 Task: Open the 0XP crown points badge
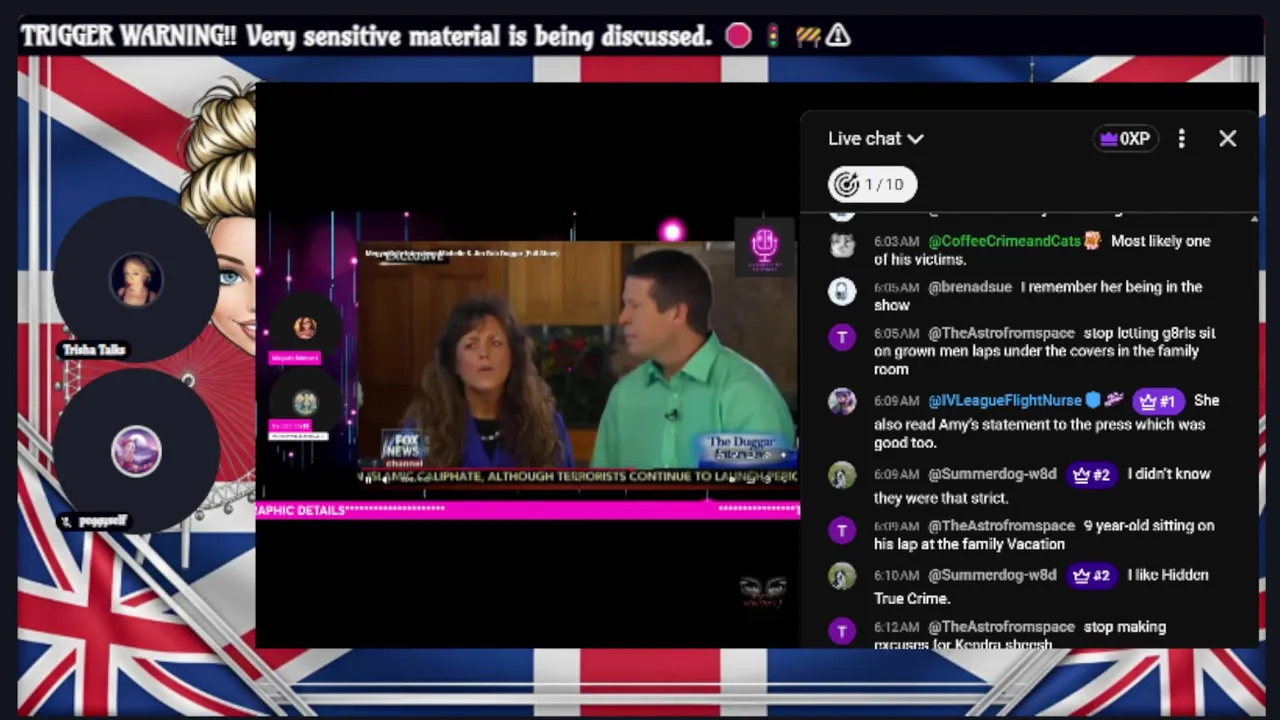click(x=1125, y=139)
